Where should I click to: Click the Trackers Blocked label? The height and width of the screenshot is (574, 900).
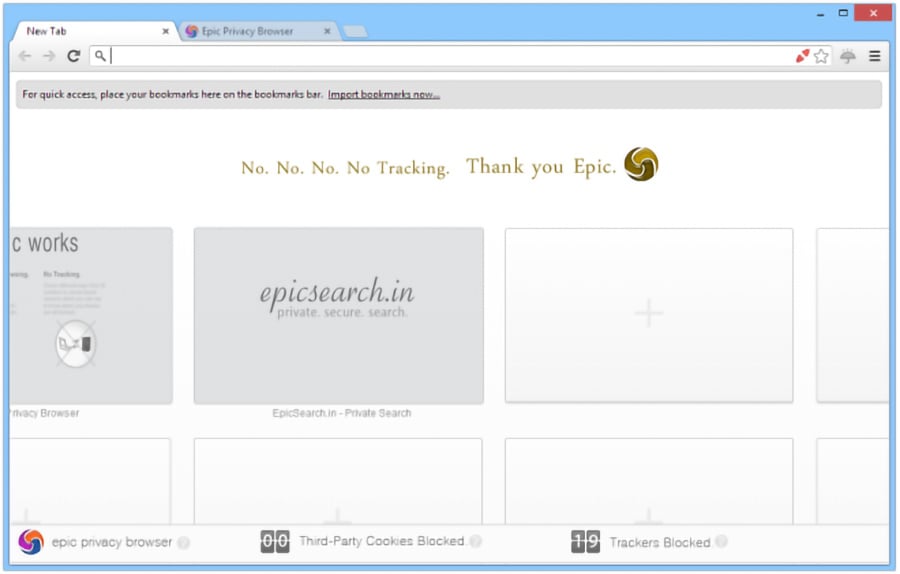click(660, 542)
